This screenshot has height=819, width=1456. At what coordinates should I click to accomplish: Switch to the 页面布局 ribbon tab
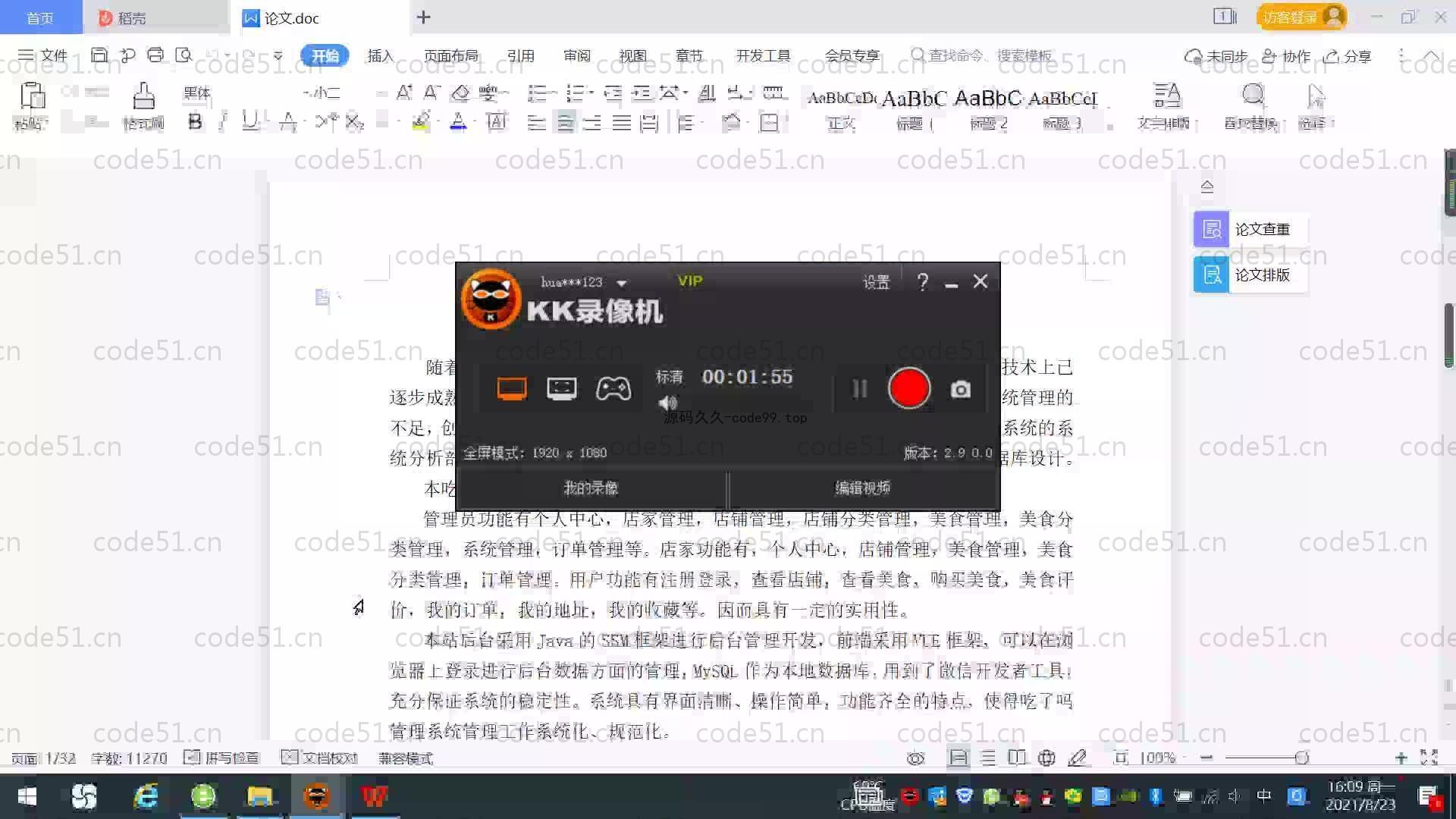[x=450, y=55]
